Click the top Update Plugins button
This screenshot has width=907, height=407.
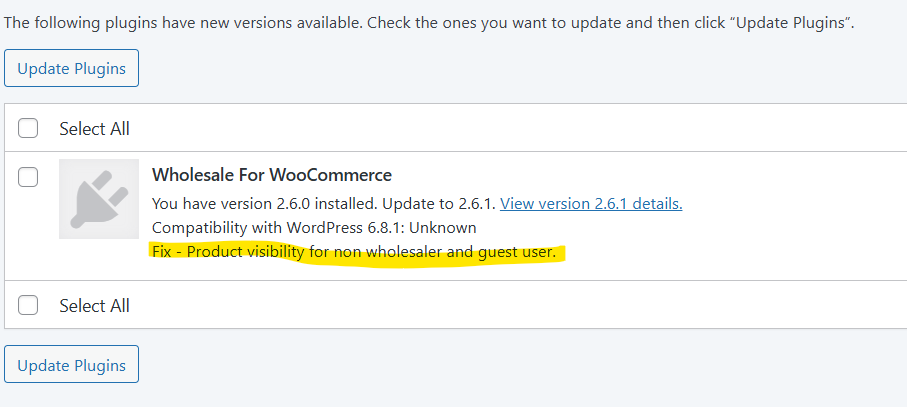[71, 68]
